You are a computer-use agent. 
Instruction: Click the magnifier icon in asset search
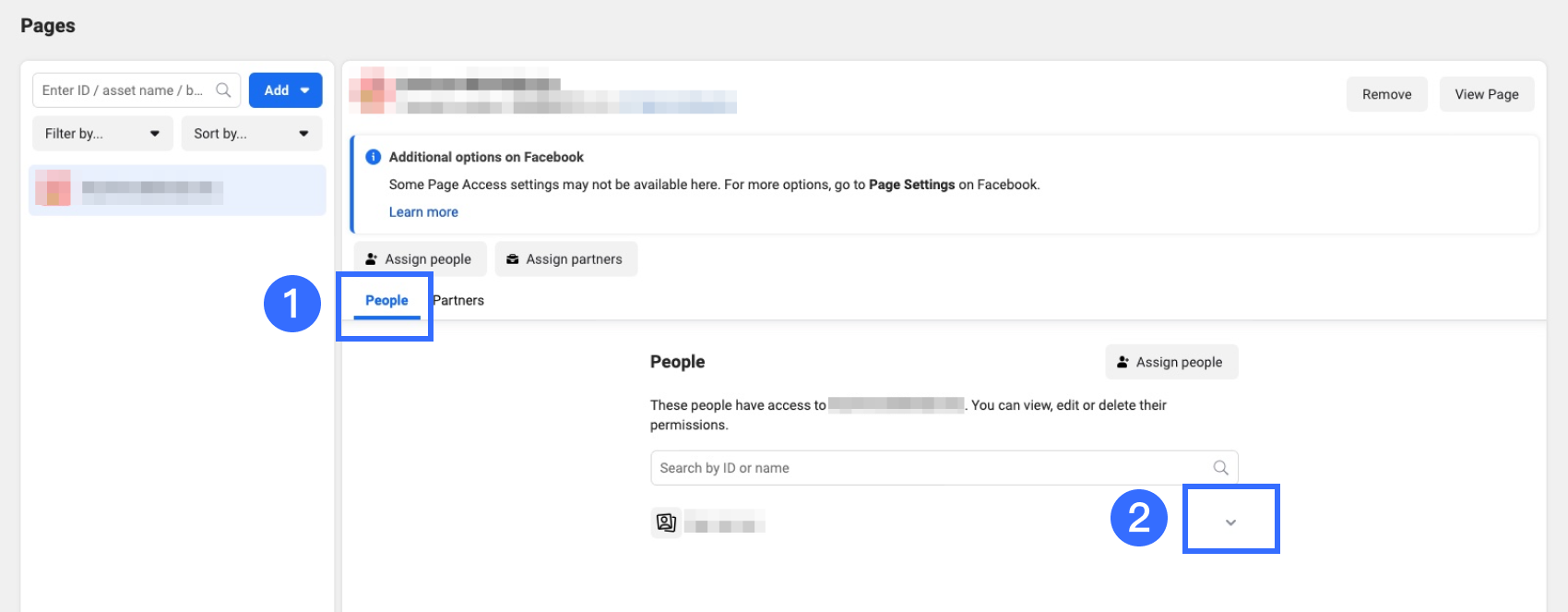coord(223,90)
